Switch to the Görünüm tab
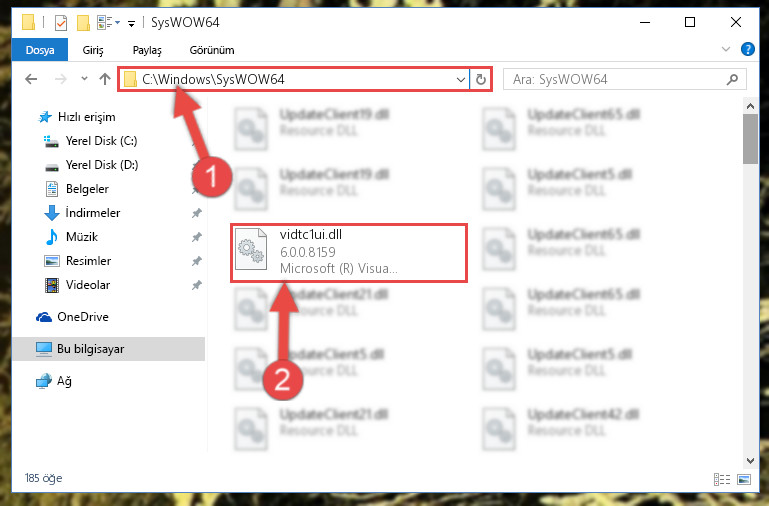 point(212,50)
